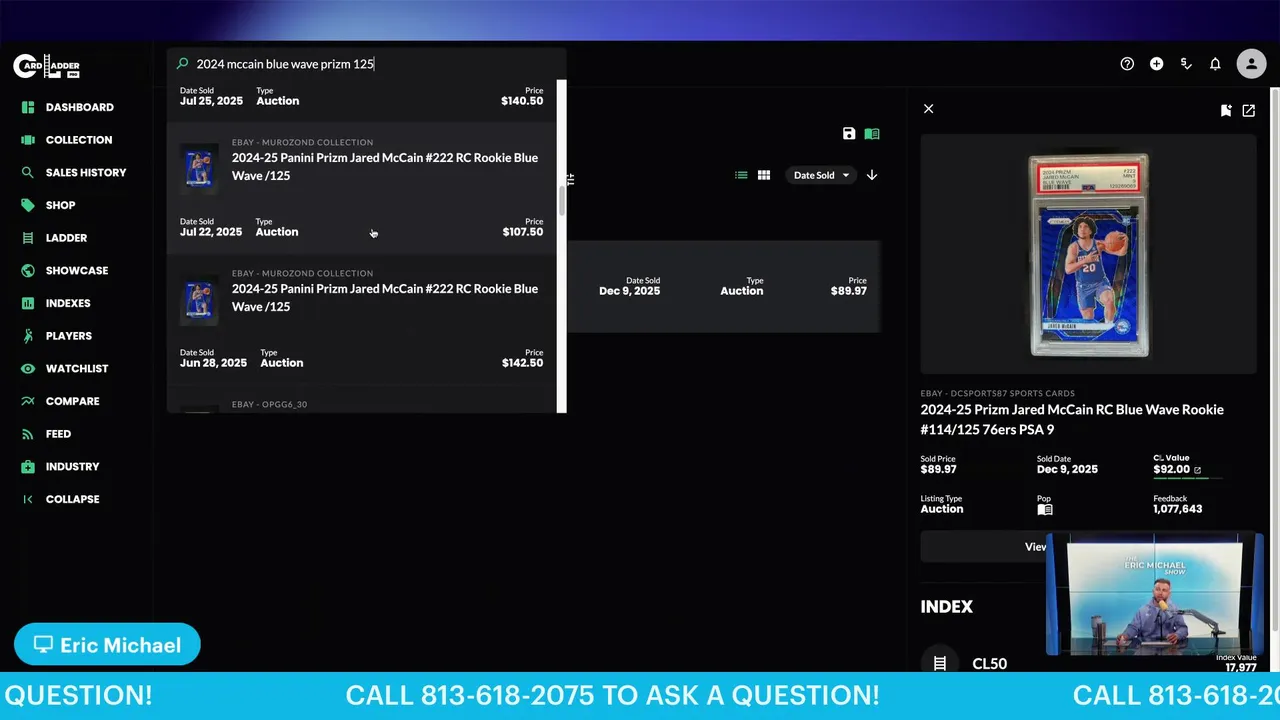Open the green book saved searches icon

[872, 134]
